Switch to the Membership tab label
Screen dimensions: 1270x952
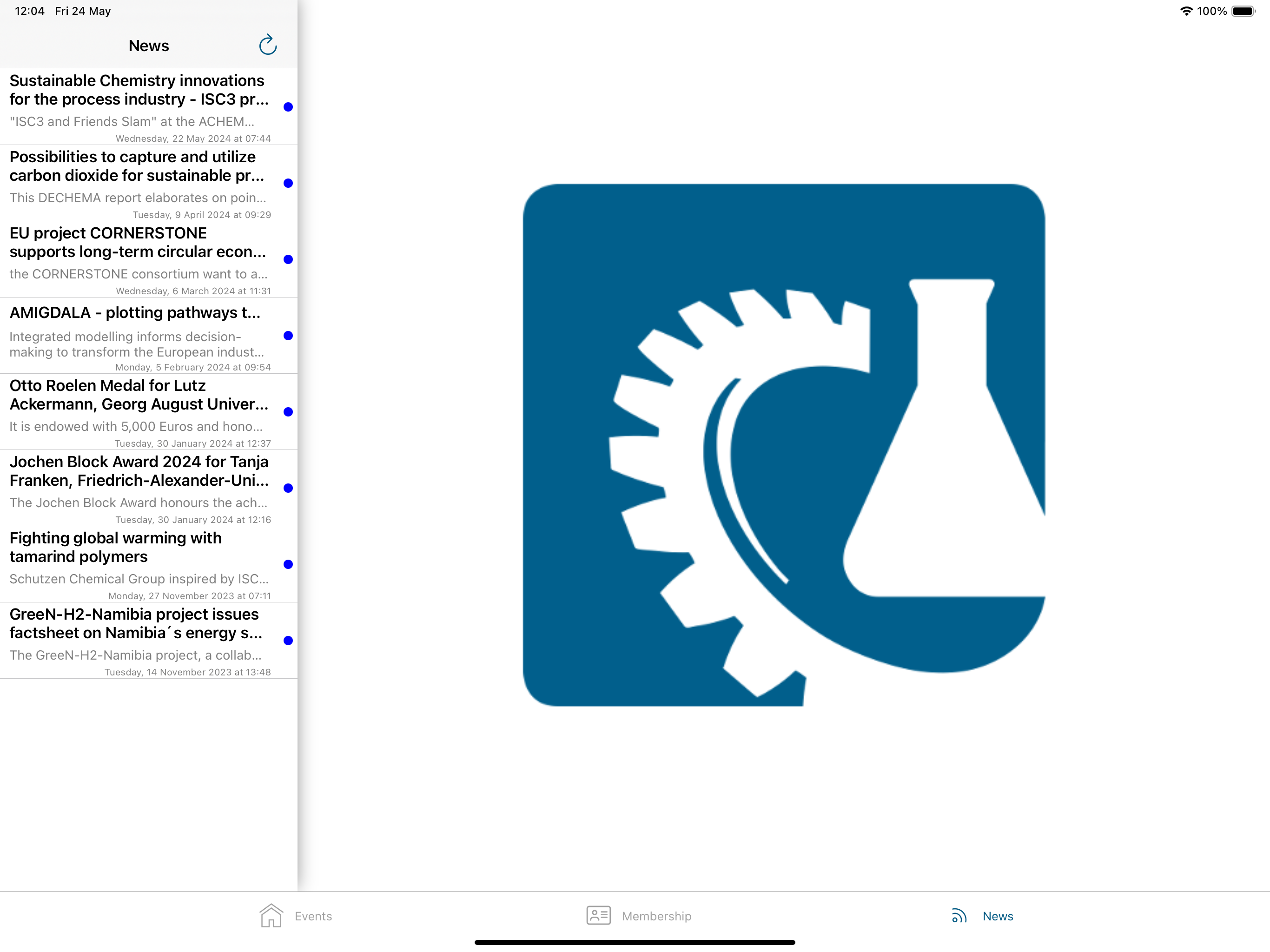coord(656,916)
